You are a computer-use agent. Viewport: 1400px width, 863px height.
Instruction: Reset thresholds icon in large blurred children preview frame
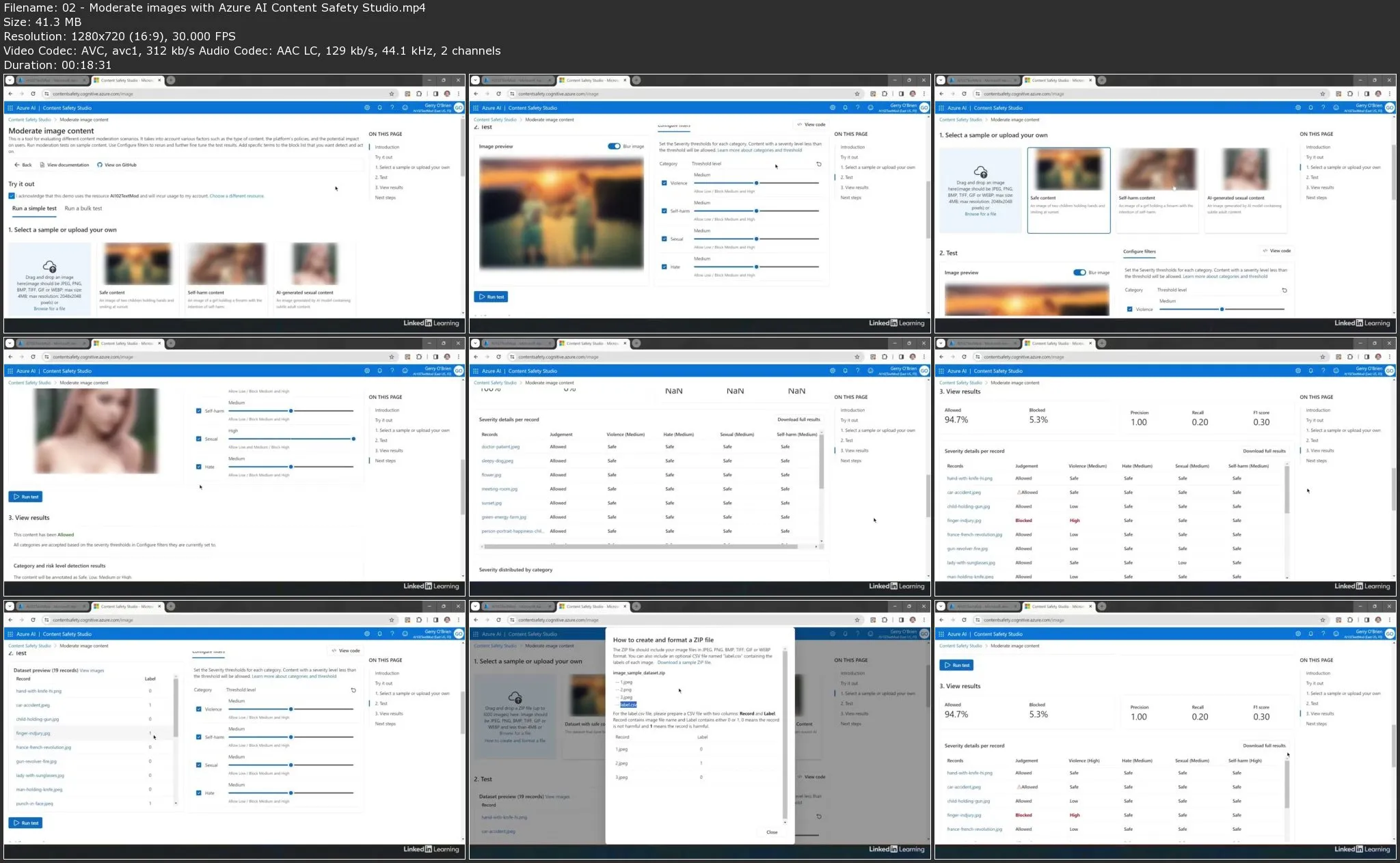[819, 164]
